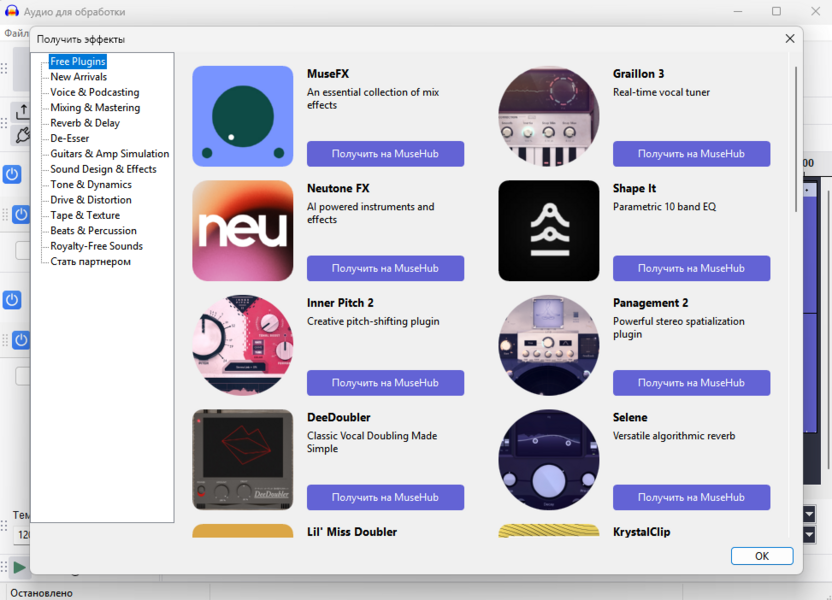Open the DeeDoubler plugin thumbnail

click(x=242, y=460)
